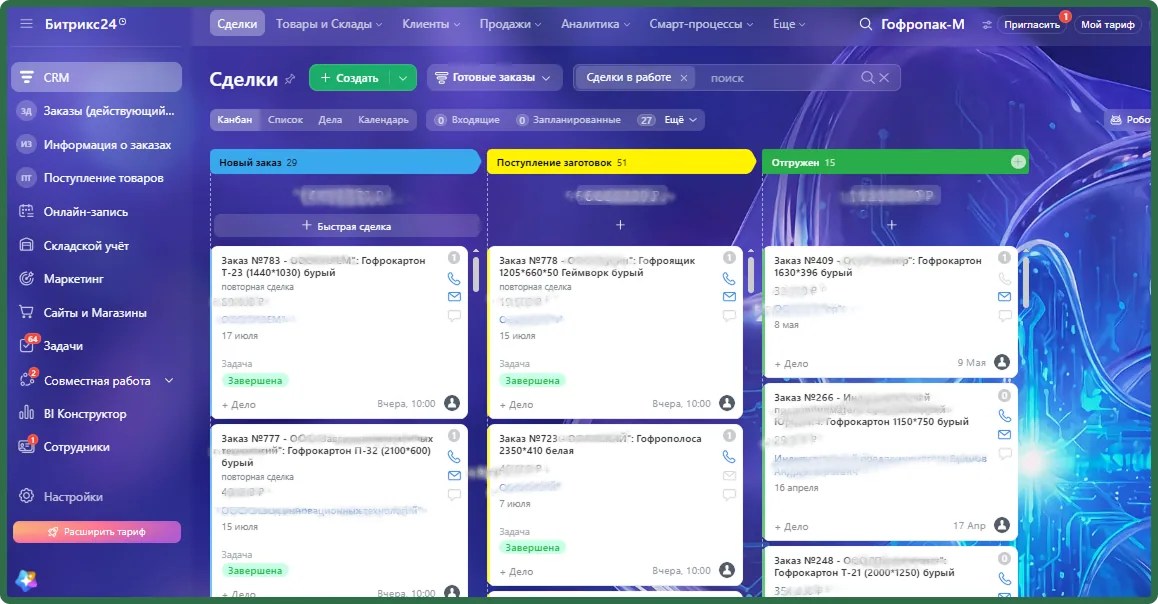Screen dimensions: 1158x604
Task: Expand Товары и Склады menu
Action: tap(329, 24)
